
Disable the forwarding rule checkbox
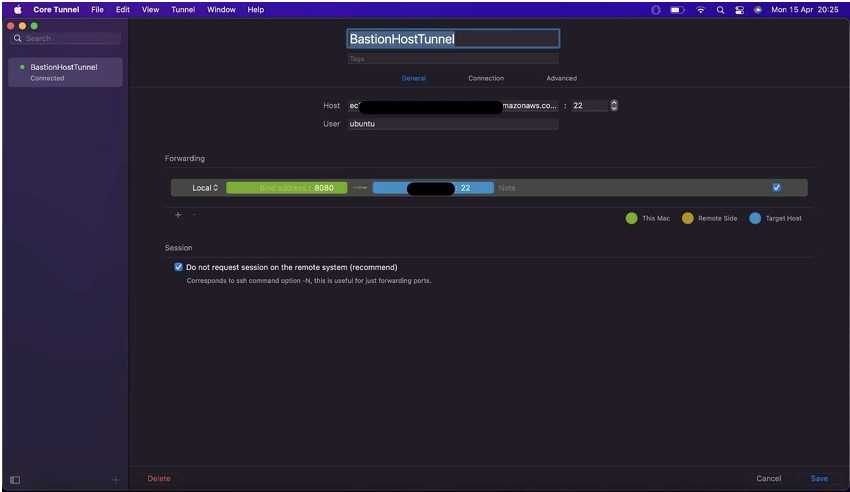[x=776, y=187]
